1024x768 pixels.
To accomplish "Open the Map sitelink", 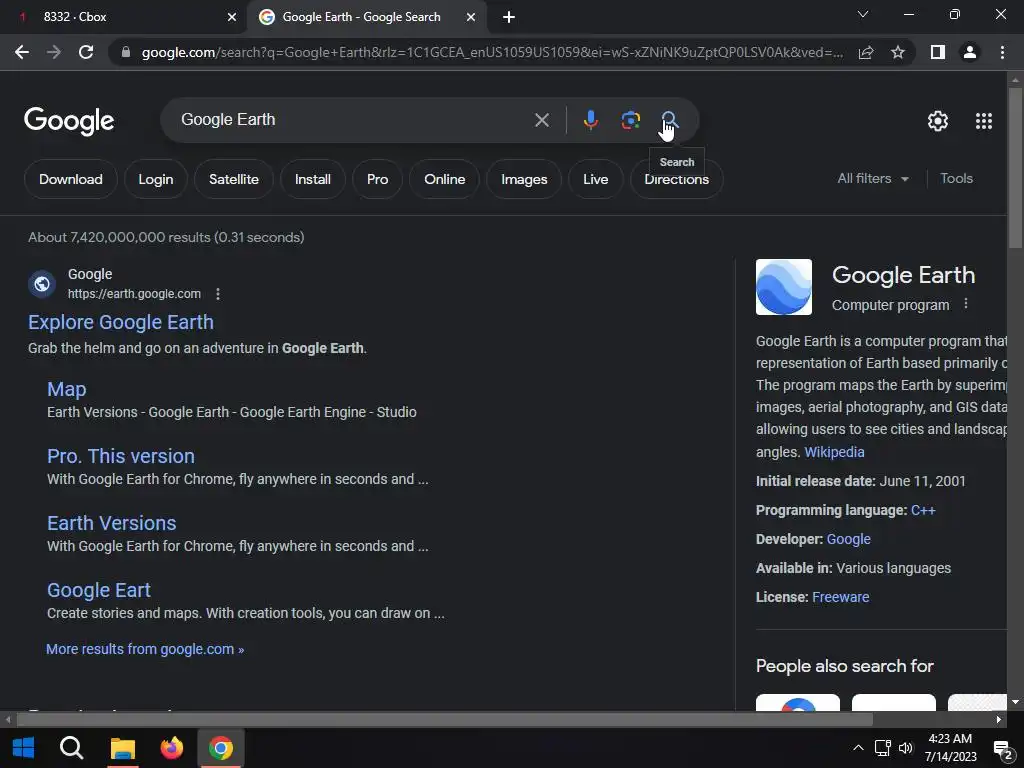I will (x=67, y=389).
